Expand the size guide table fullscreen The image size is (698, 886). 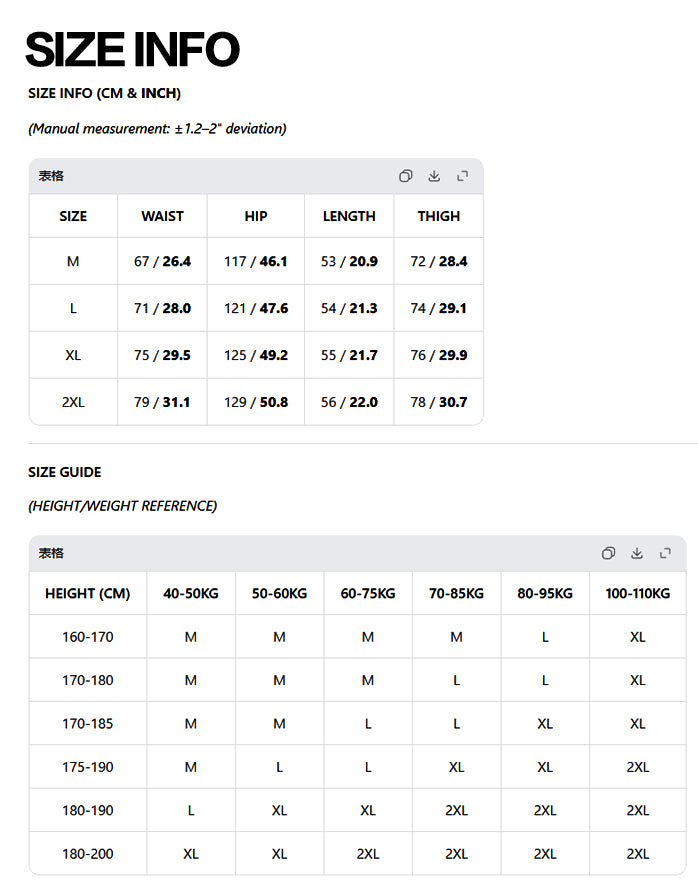pyautogui.click(x=665, y=553)
